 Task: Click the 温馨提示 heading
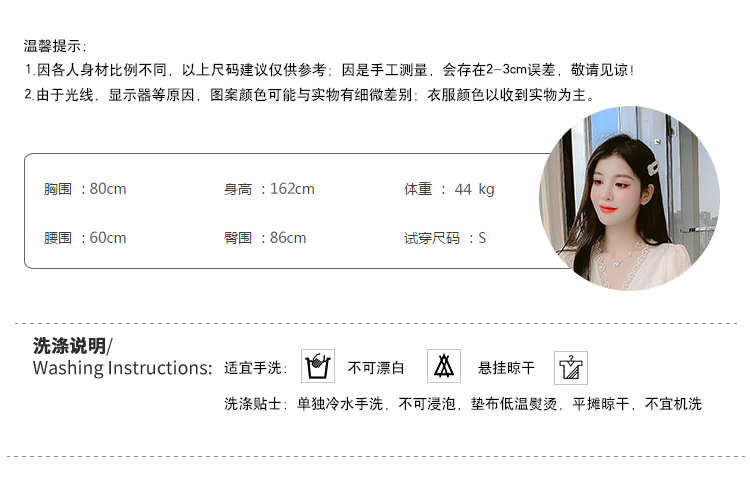click(x=55, y=46)
